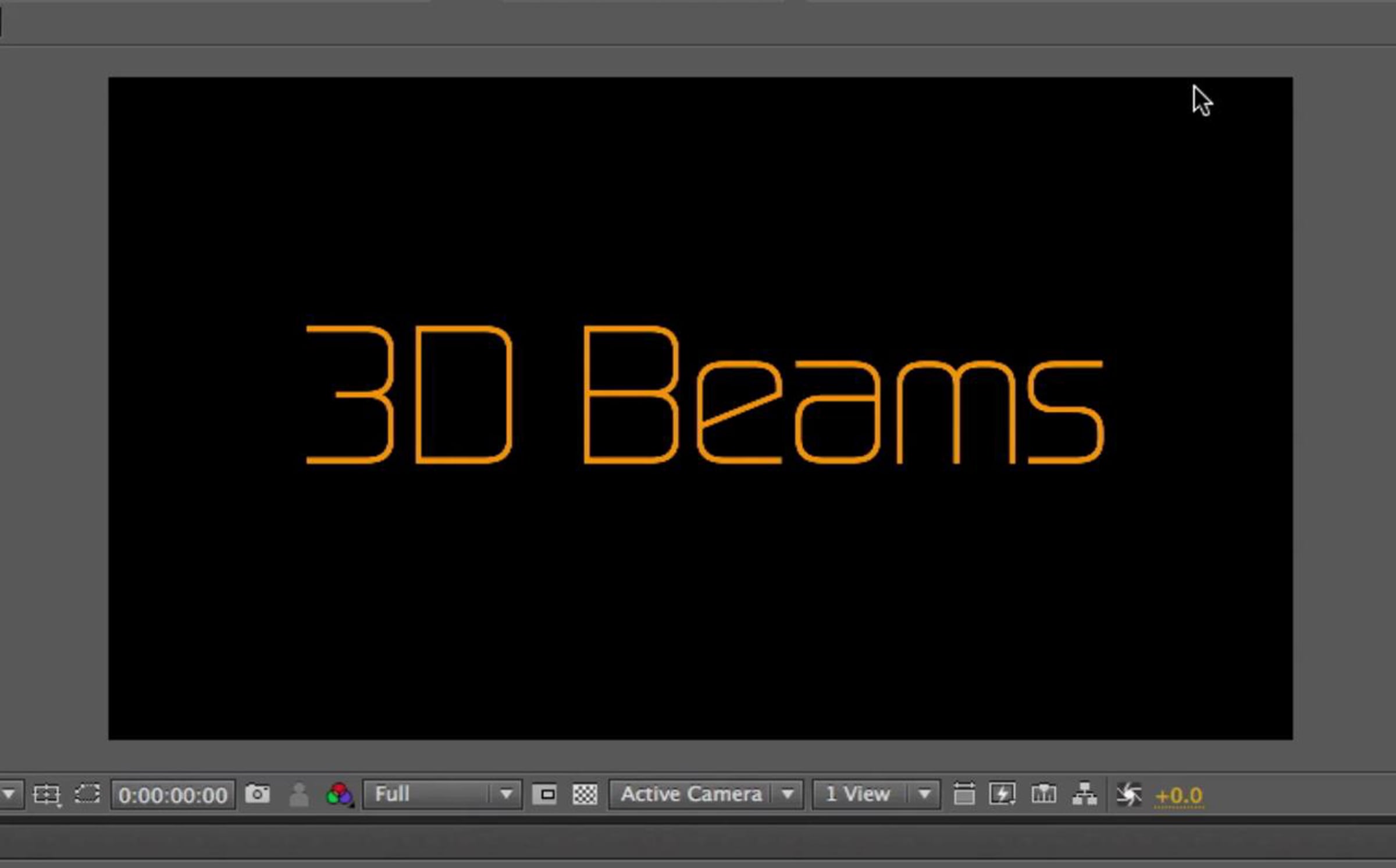Click the +0.0 exposure value
The width and height of the screenshot is (1396, 868).
coord(1178,795)
